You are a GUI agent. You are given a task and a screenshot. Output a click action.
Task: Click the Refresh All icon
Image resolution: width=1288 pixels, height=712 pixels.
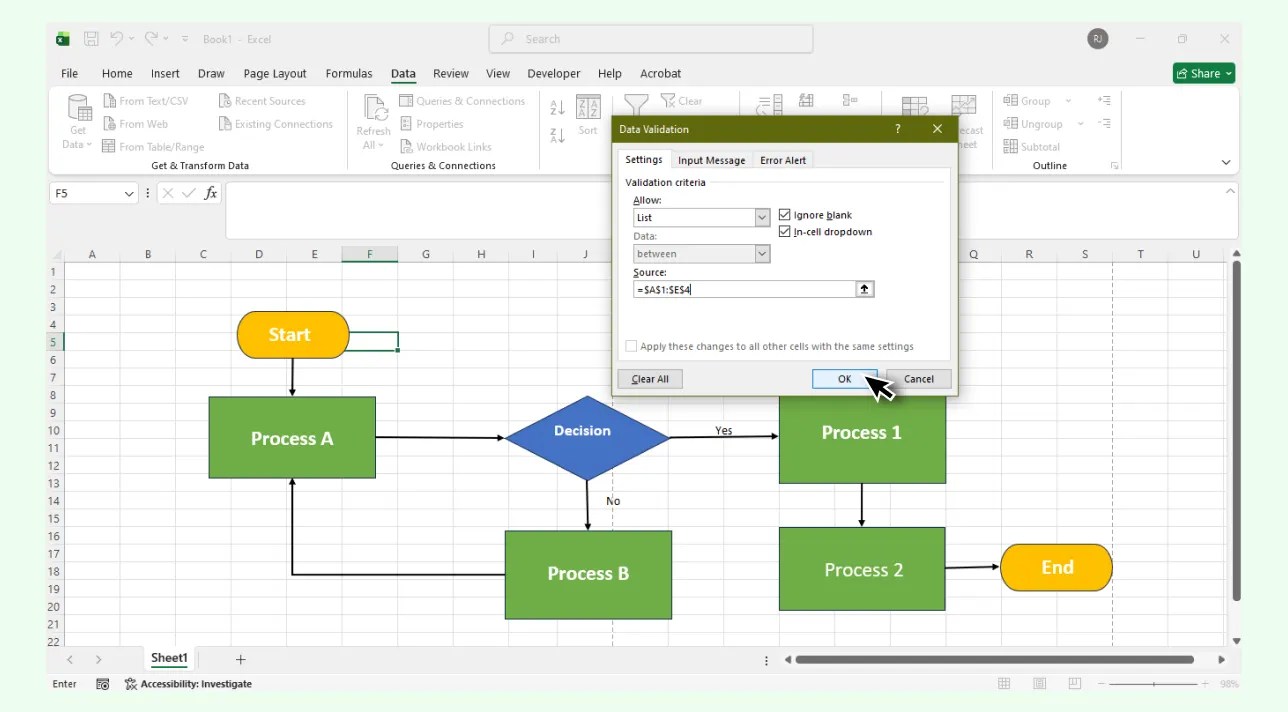pyautogui.click(x=374, y=108)
